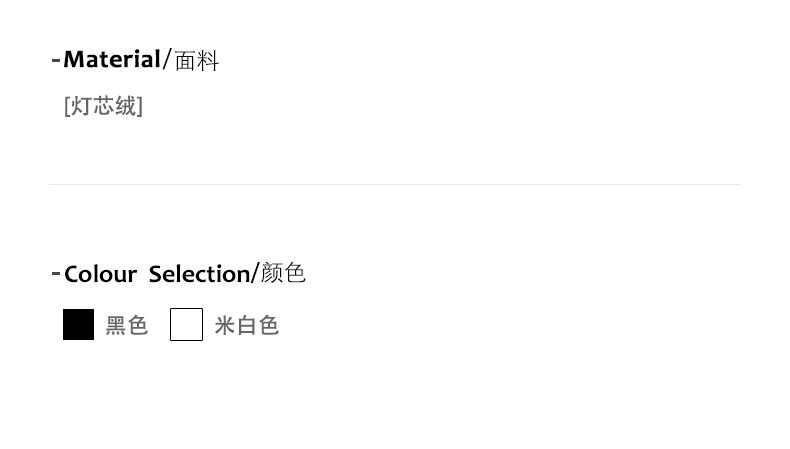Screen dimensions: 790x449
Task: Click the bold Material heading
Action: pyautogui.click(x=111, y=60)
